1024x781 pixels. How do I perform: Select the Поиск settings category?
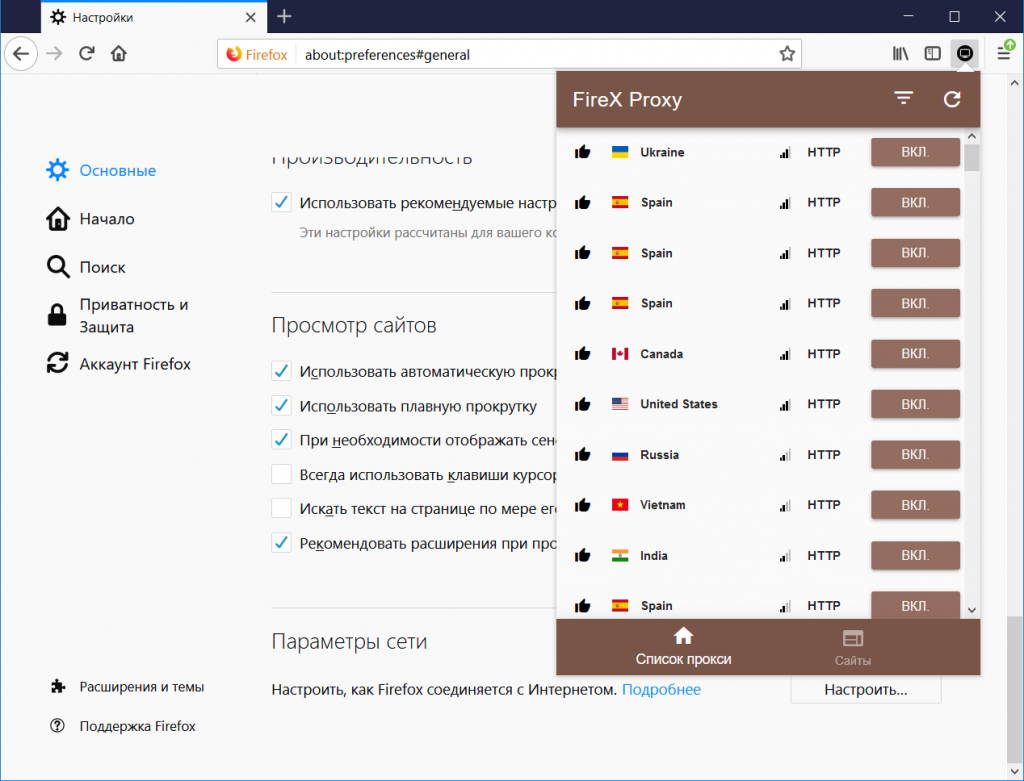pos(86,267)
